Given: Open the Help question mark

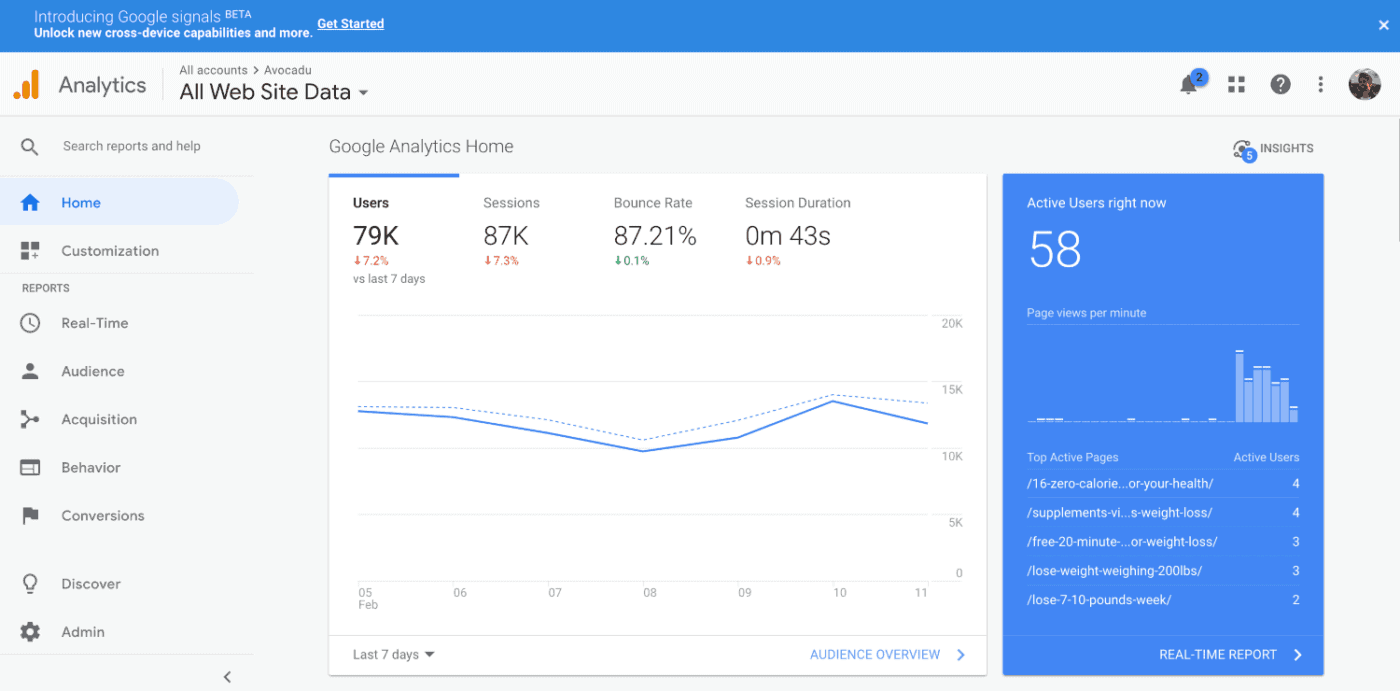Looking at the screenshot, I should 1280,84.
